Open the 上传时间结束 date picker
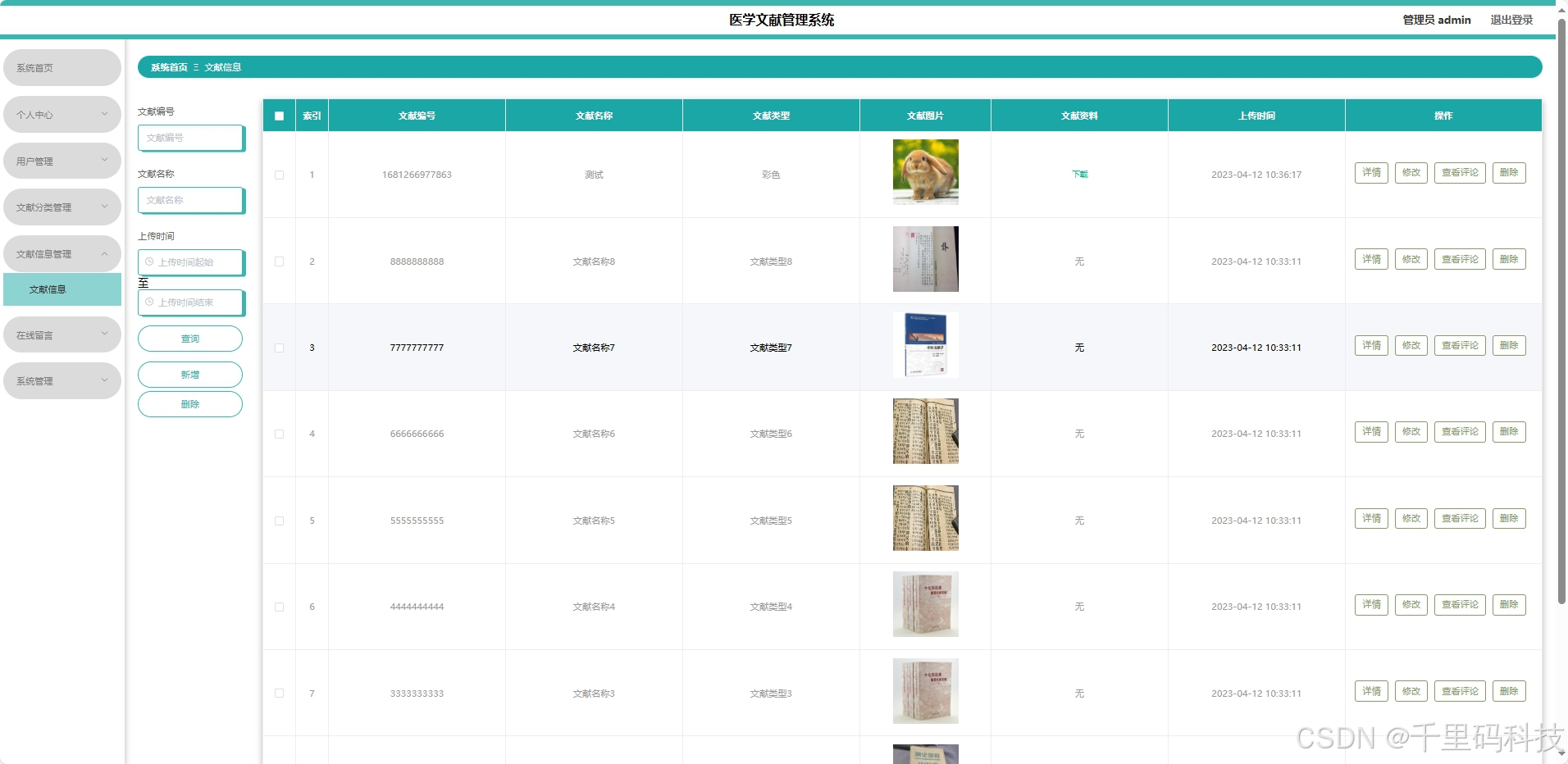 click(191, 302)
